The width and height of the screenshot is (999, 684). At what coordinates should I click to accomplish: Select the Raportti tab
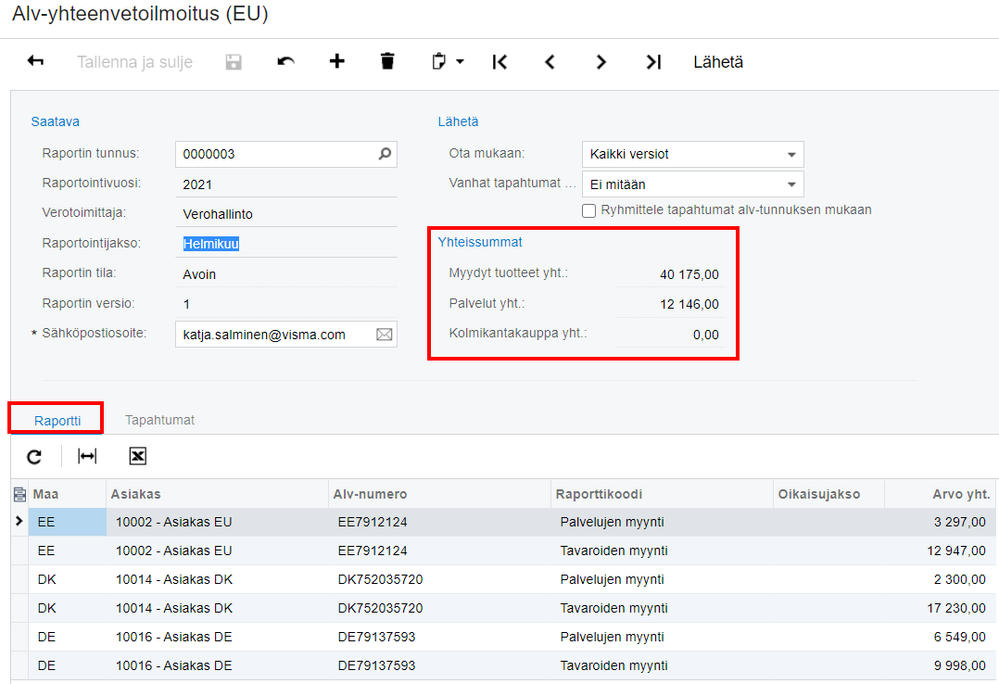tap(57, 420)
